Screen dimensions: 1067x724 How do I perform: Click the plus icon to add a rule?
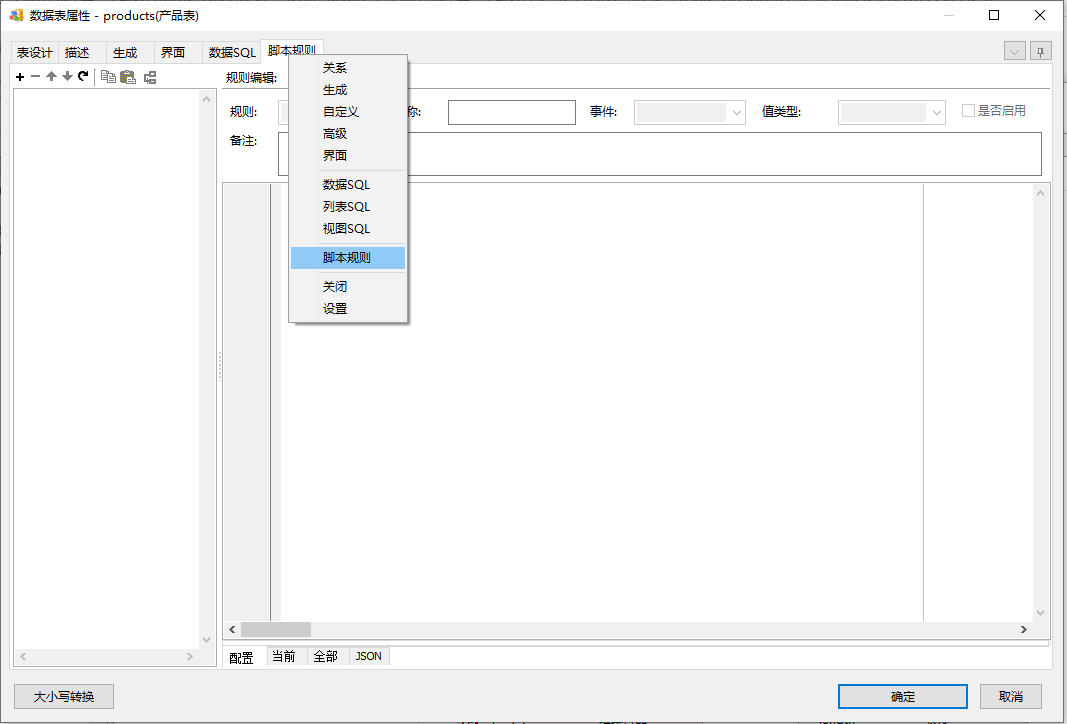pos(20,77)
